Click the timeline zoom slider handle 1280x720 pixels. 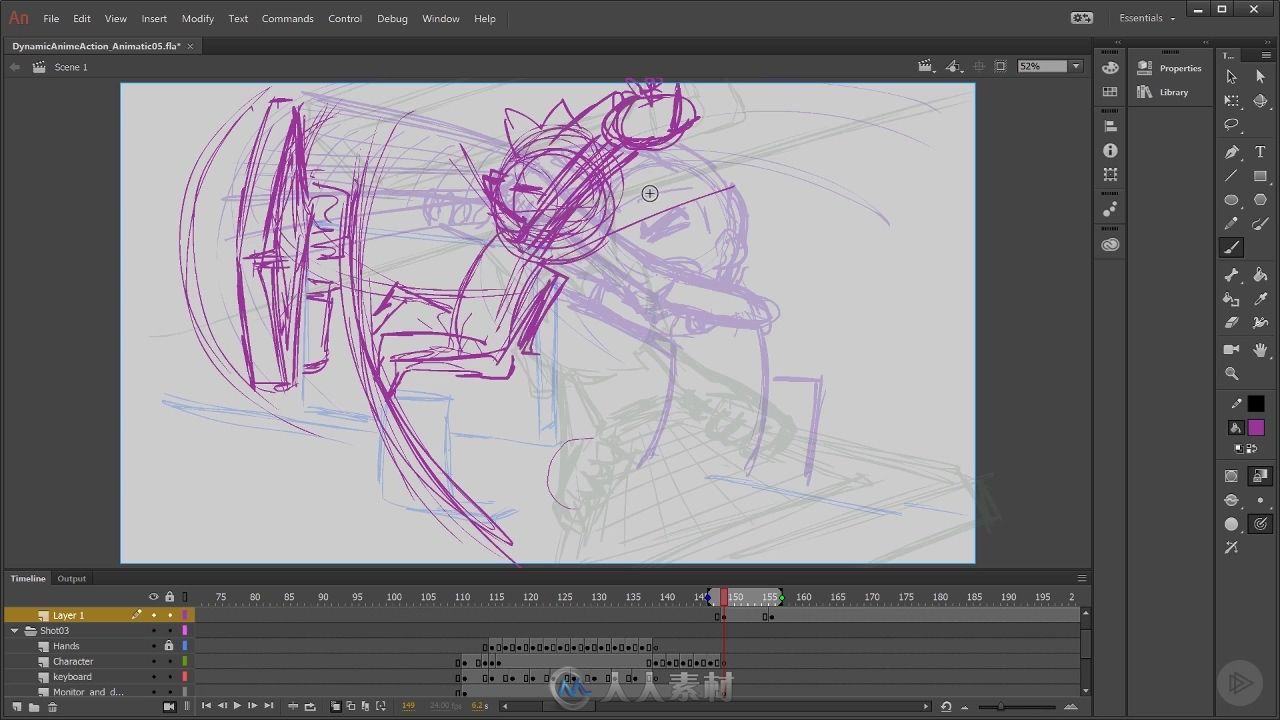pyautogui.click(x=1001, y=707)
